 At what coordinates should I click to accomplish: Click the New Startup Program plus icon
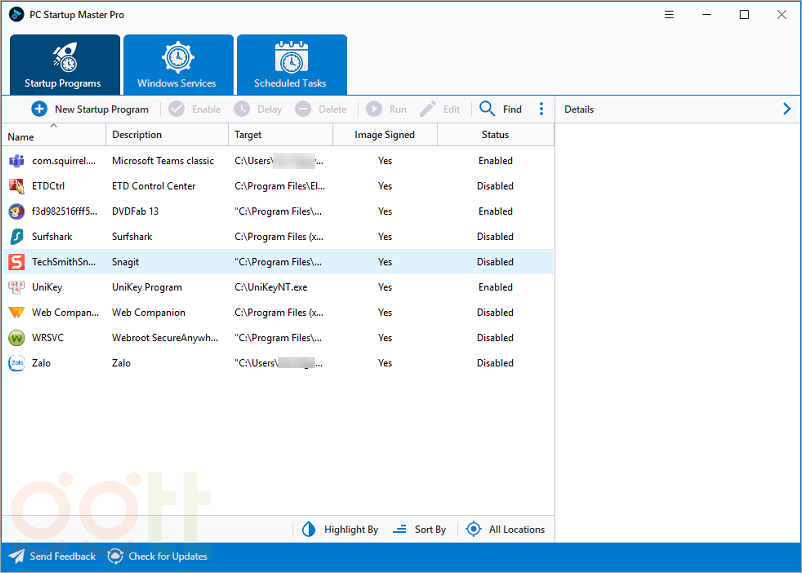(39, 109)
